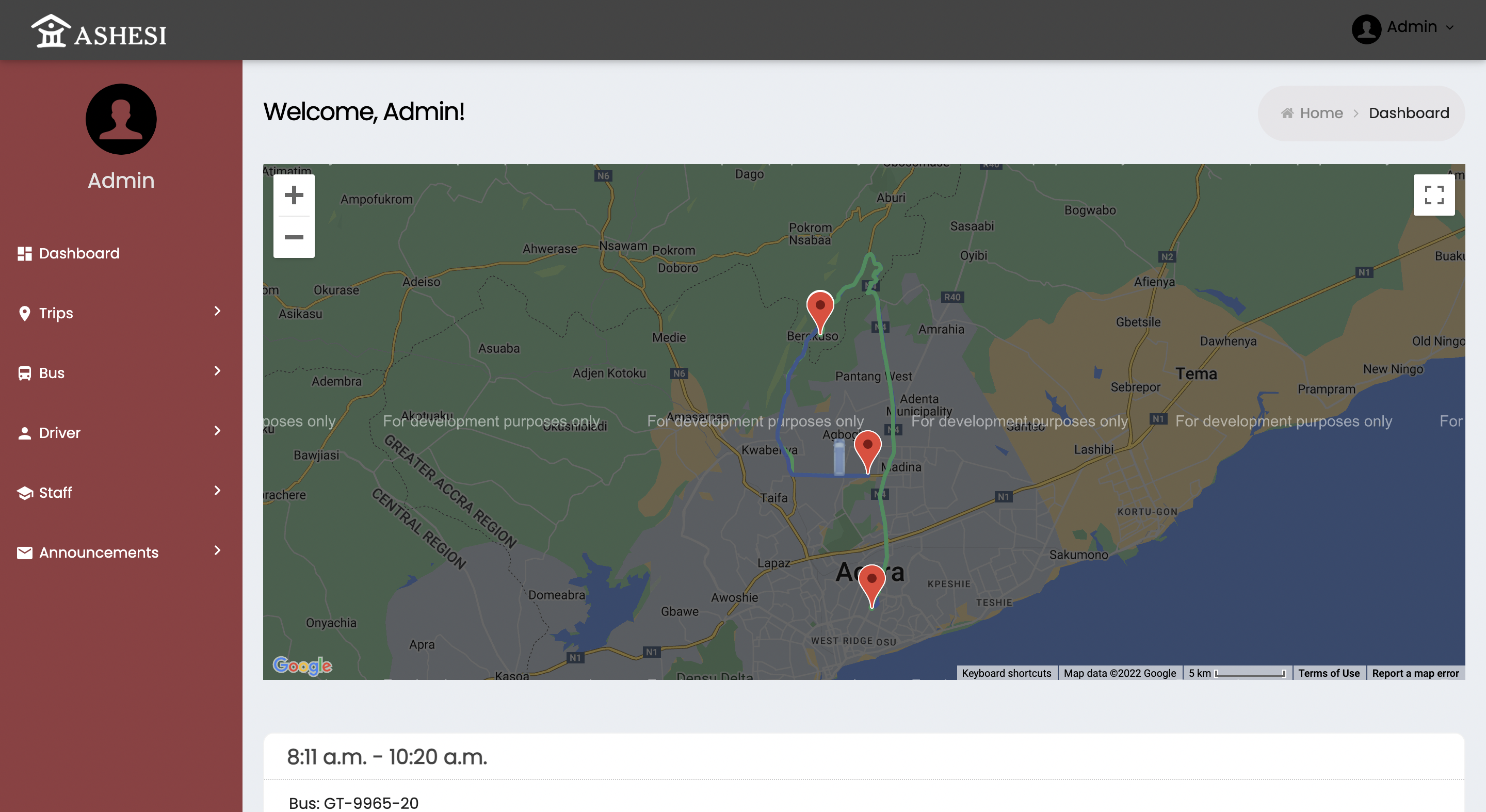Click the Map data ©2022 Google text
This screenshot has width=1486, height=812.
point(1120,673)
